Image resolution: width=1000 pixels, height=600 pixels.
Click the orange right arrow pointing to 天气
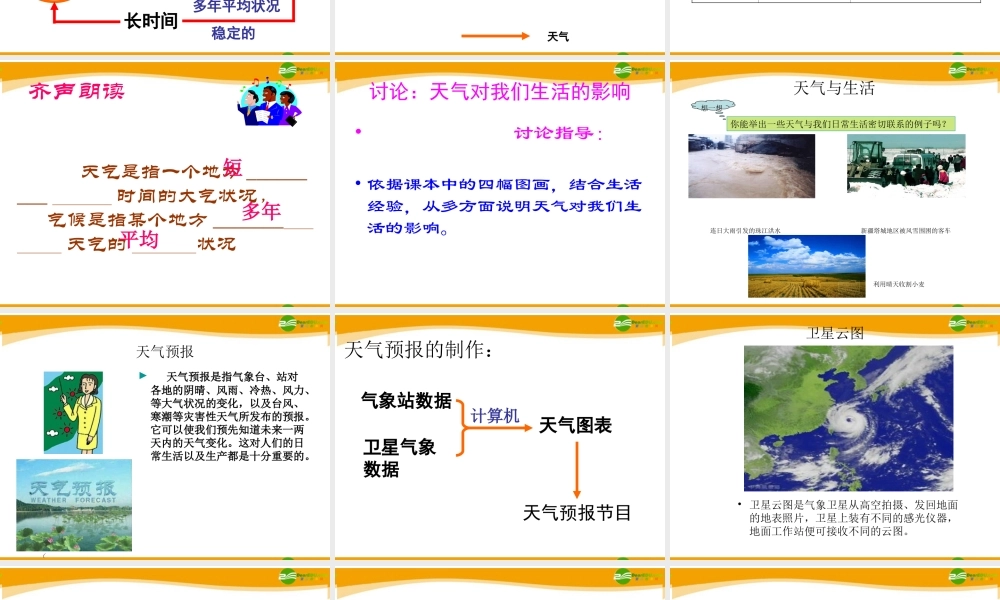pyautogui.click(x=496, y=36)
